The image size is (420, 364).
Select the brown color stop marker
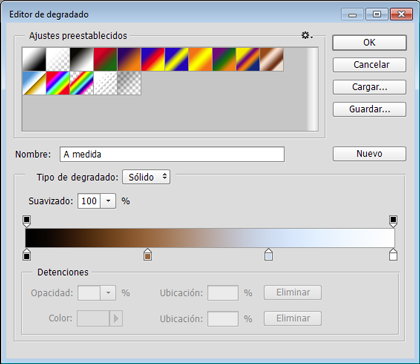(148, 255)
